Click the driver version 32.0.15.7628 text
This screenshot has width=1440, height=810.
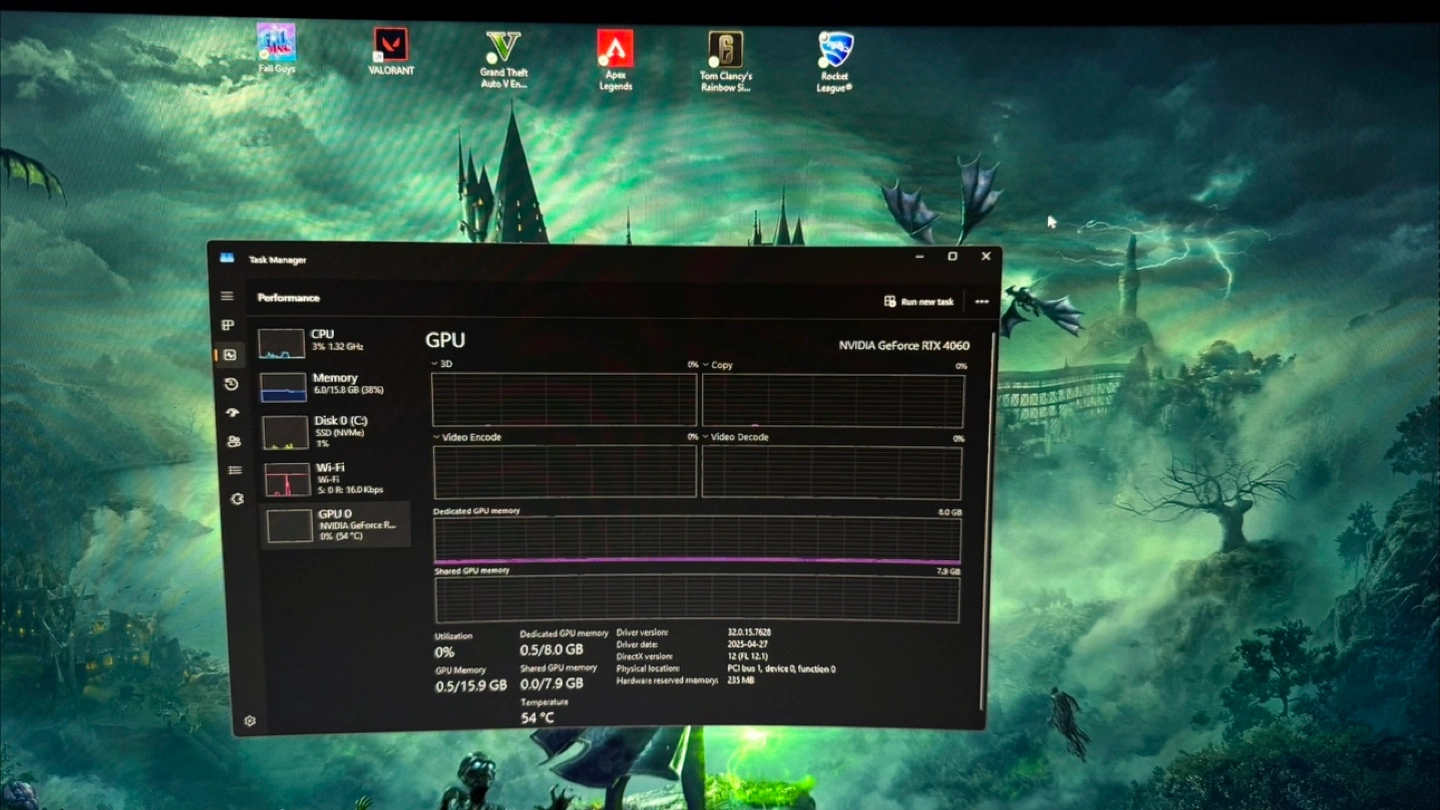click(x=749, y=632)
